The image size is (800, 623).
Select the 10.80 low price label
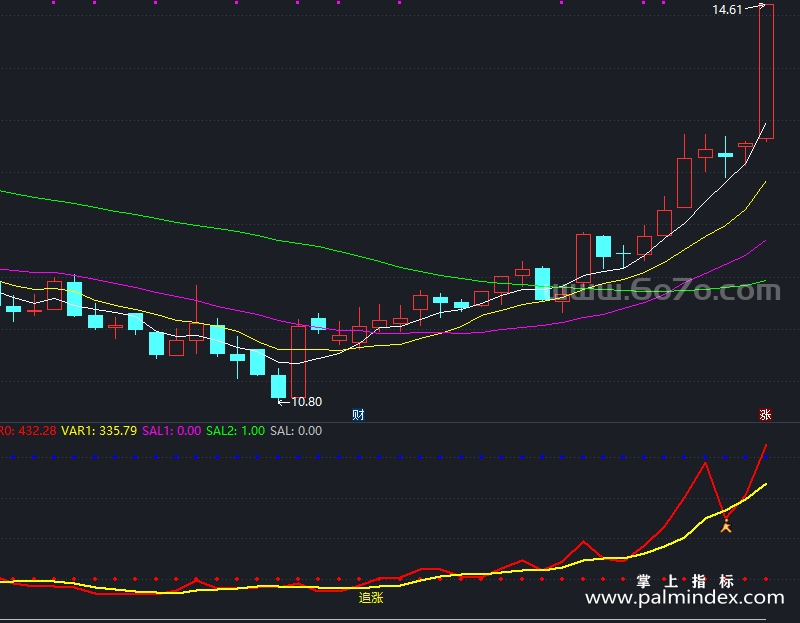coord(307,402)
